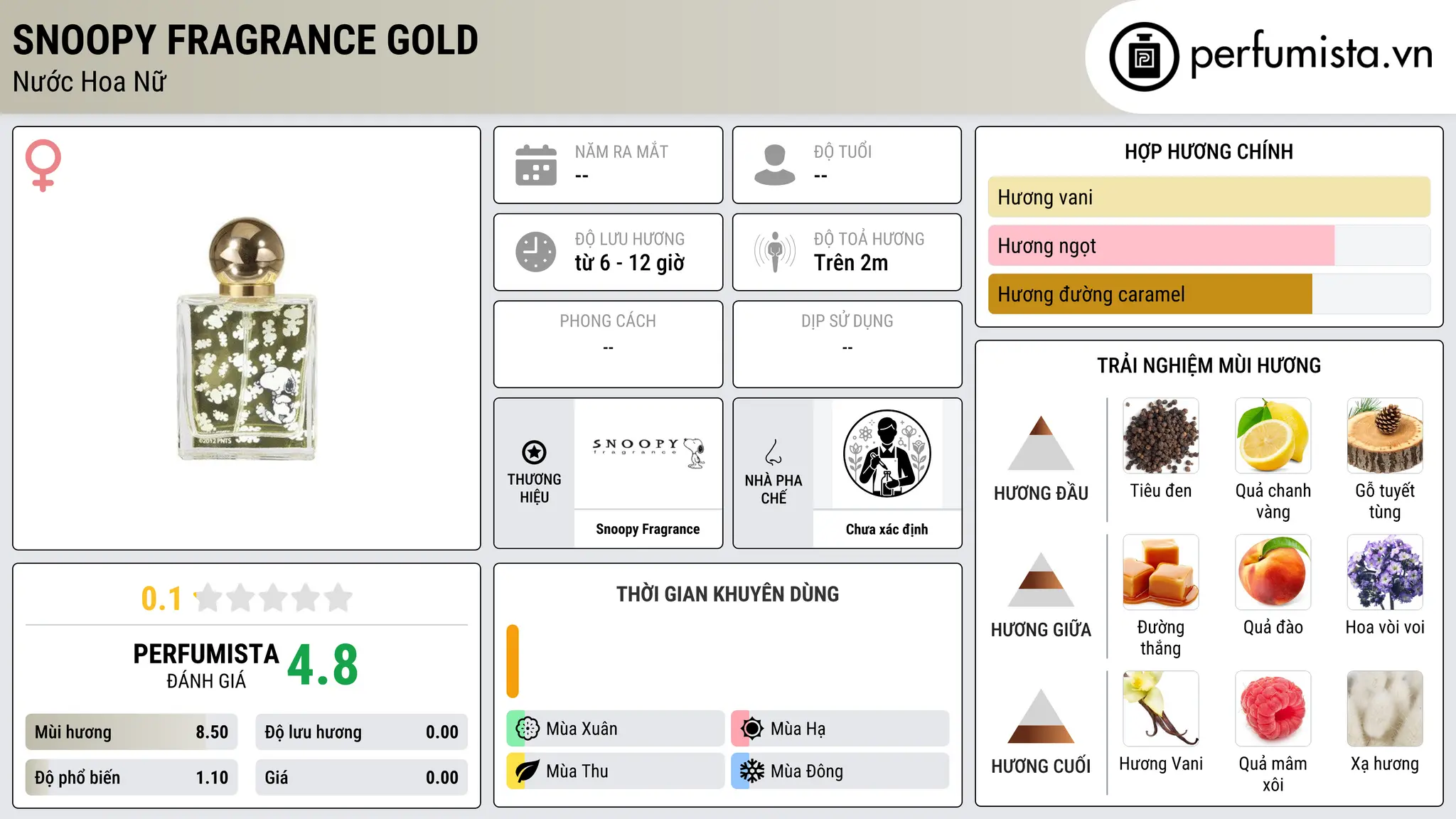
Task: Open the Tiêu đen note image
Action: click(x=1160, y=436)
